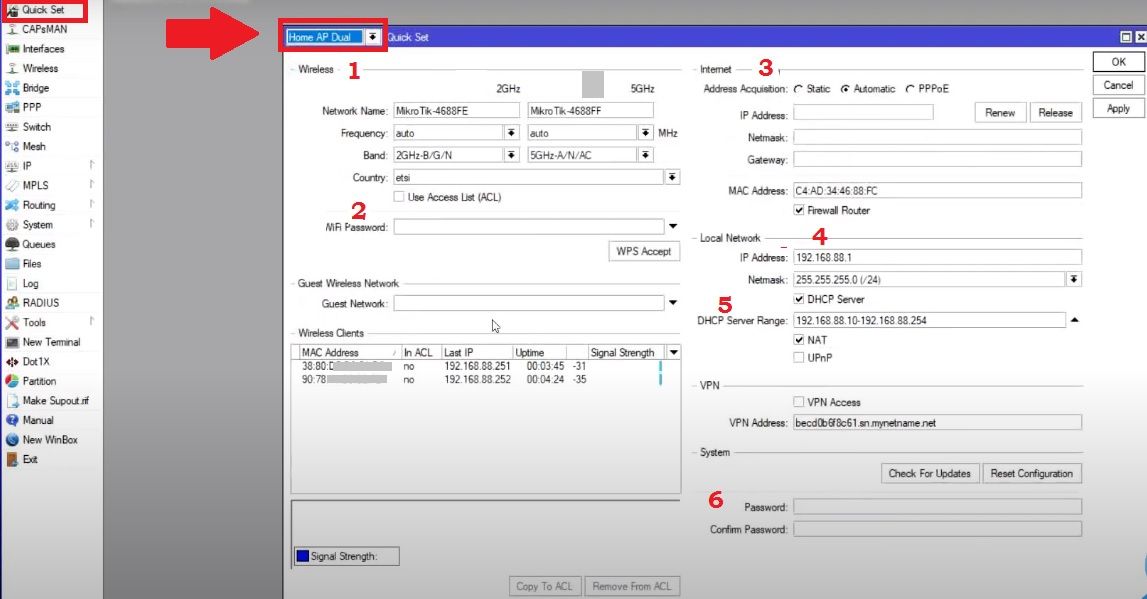Image resolution: width=1147 pixels, height=599 pixels.
Task: Open the Manual help icon
Action: coord(12,421)
